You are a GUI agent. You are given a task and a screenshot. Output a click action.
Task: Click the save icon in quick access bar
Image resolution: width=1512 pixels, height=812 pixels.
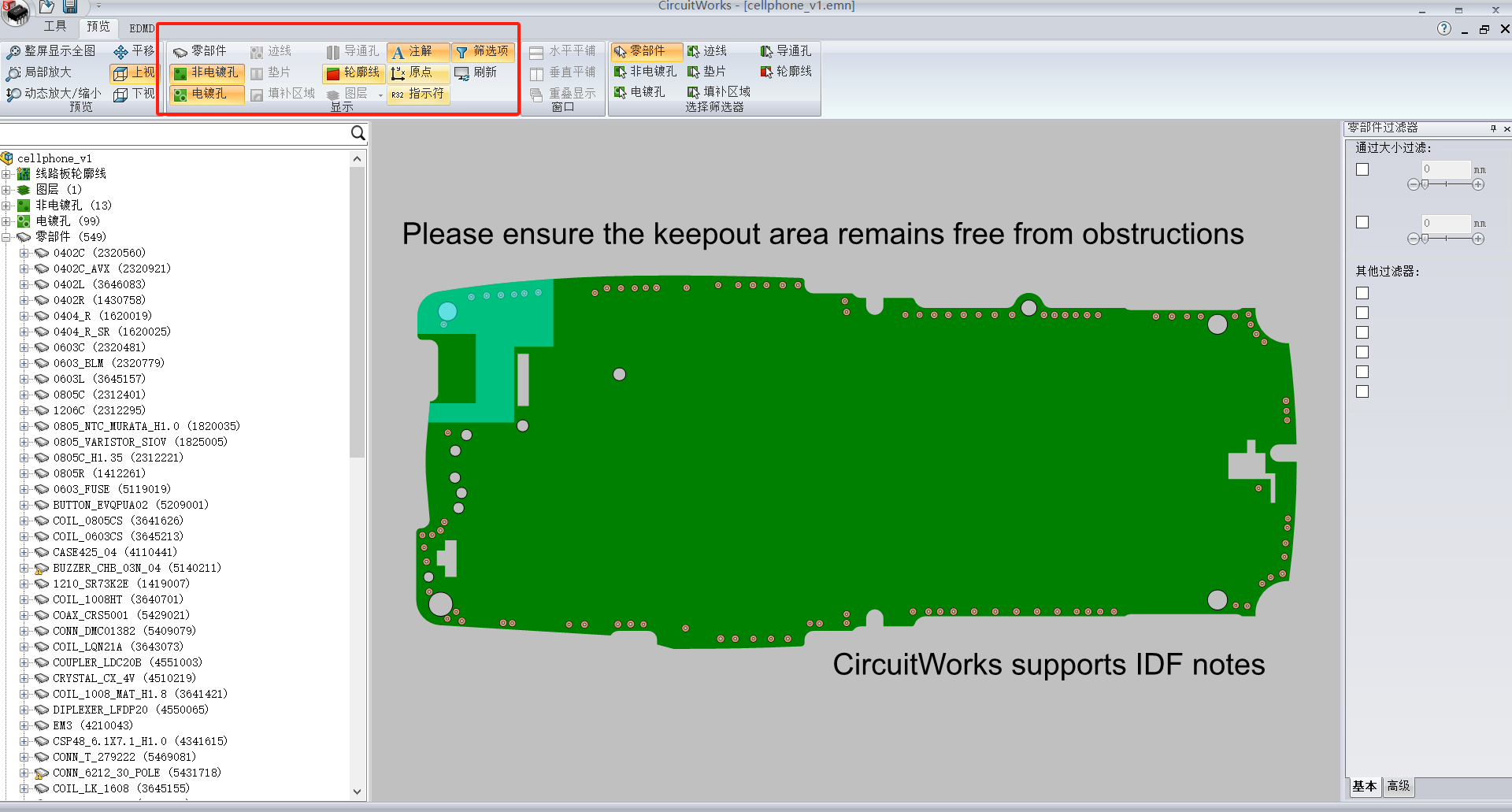point(71,7)
